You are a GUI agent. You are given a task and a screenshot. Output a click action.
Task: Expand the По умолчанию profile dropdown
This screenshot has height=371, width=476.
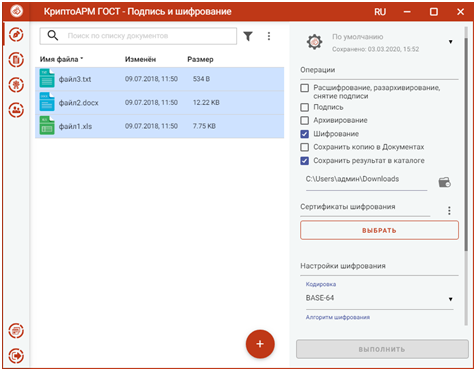(x=450, y=42)
